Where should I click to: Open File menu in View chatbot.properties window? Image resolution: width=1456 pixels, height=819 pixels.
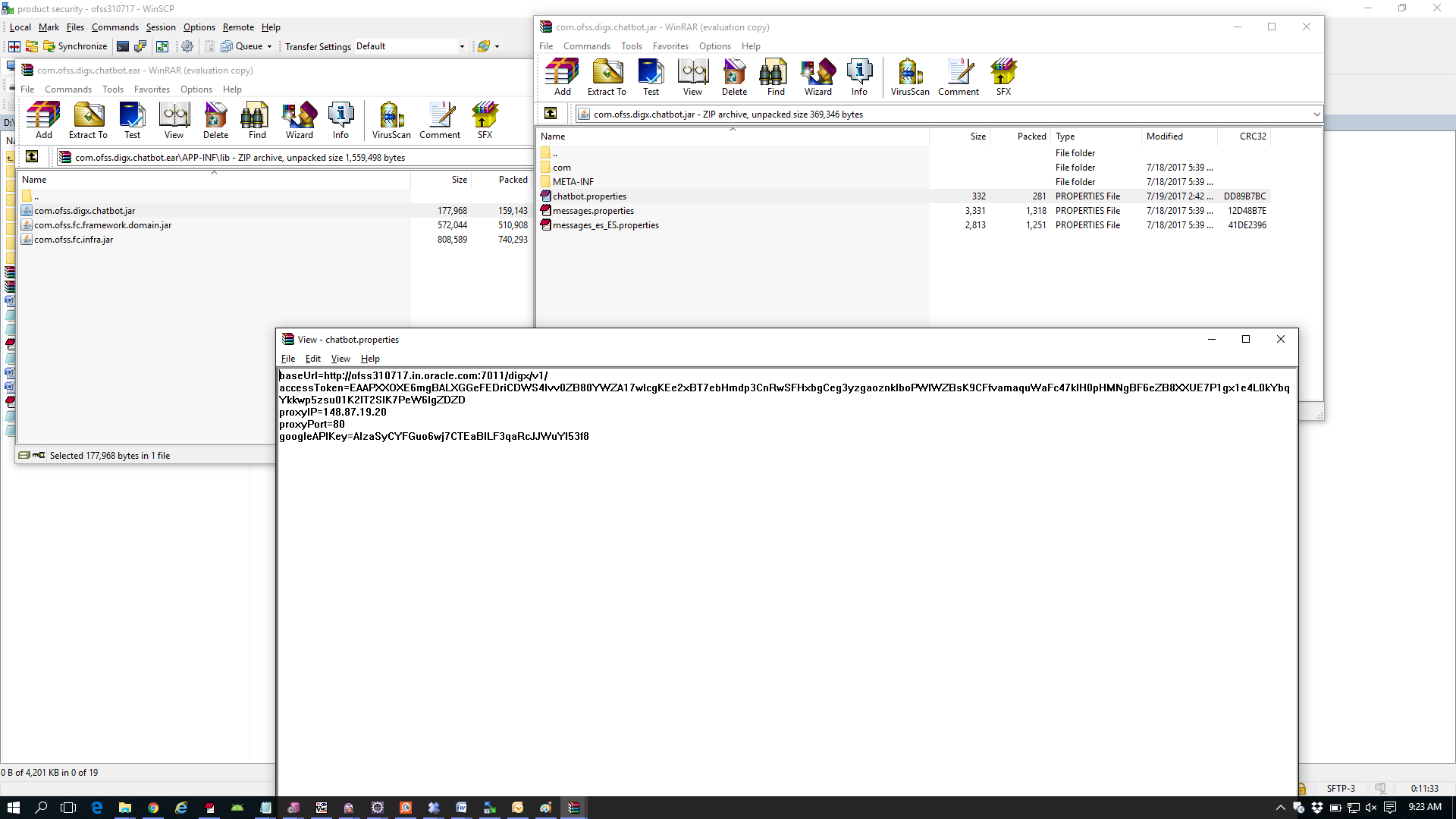288,359
